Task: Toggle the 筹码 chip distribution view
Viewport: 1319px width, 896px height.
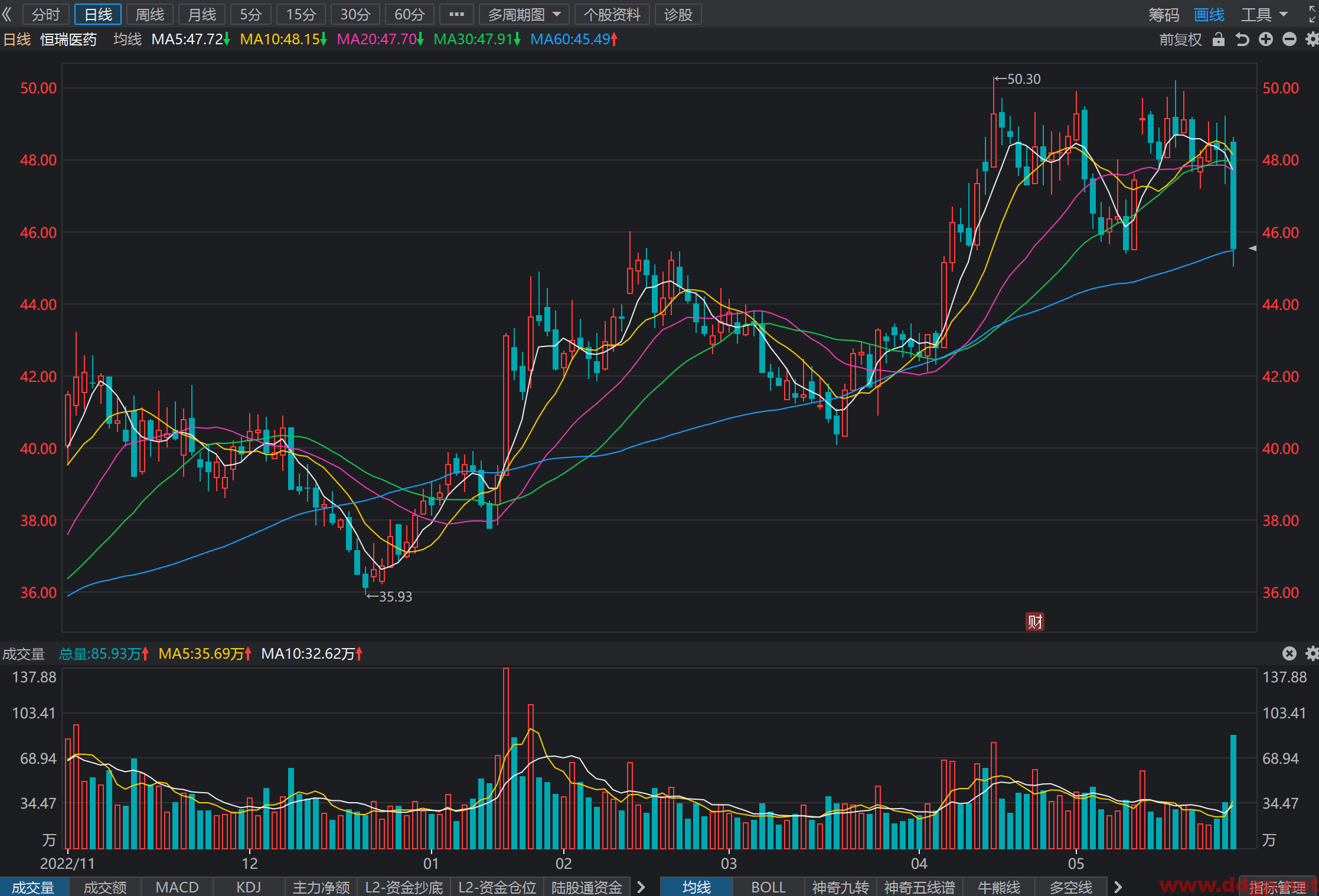Action: pyautogui.click(x=1164, y=15)
